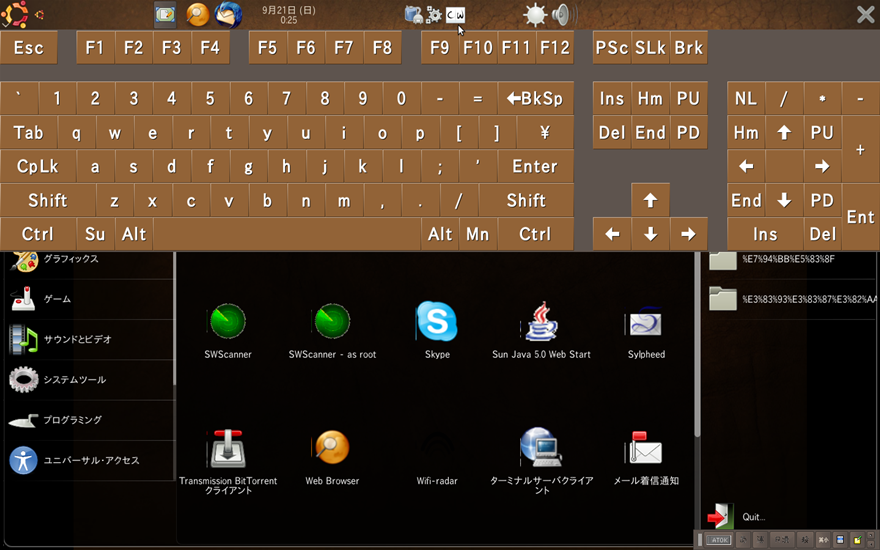The width and height of the screenshot is (880, 550).
Task: Click the volume speaker icon
Action: point(561,14)
